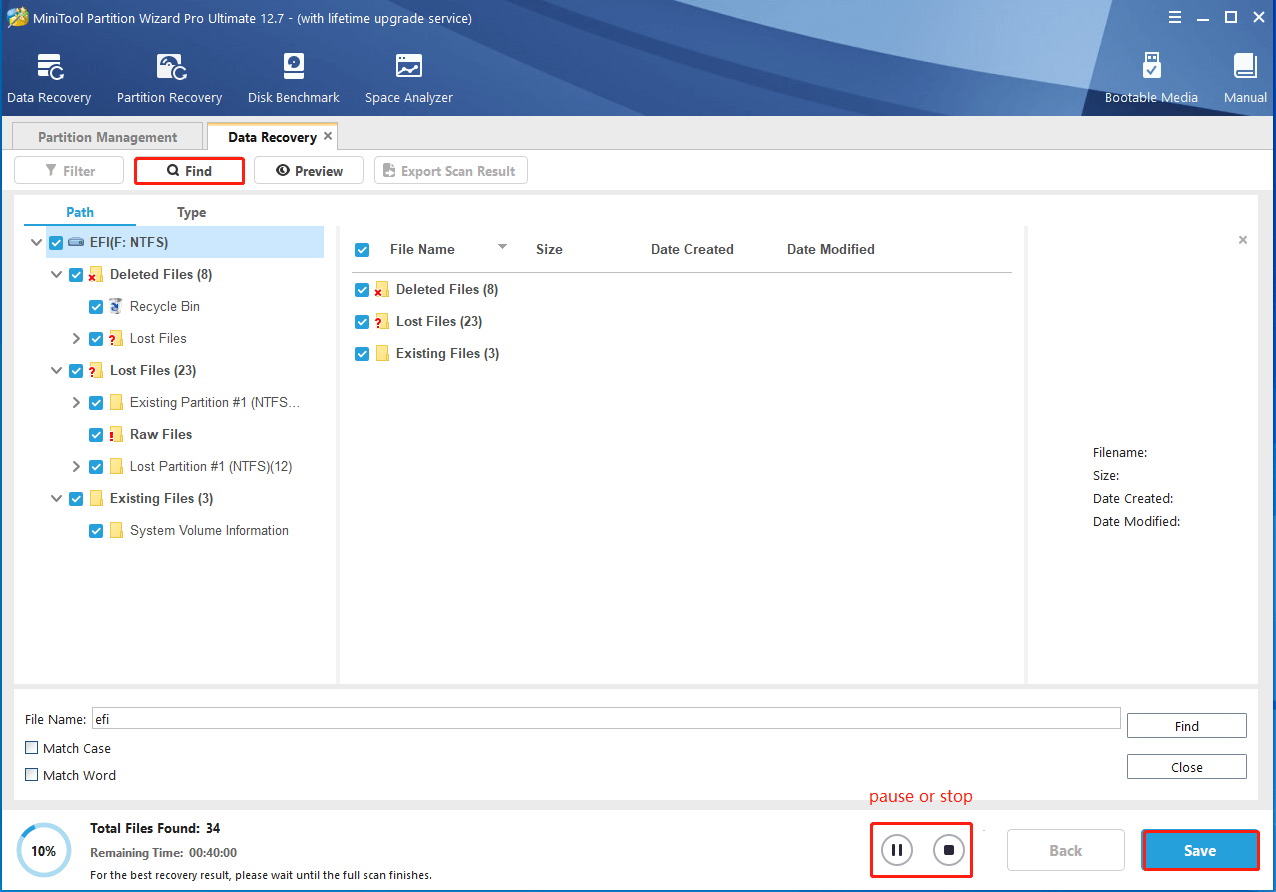Screen dimensions: 1276x892
Task: Select the Data Recovery tab
Action: coord(272,137)
